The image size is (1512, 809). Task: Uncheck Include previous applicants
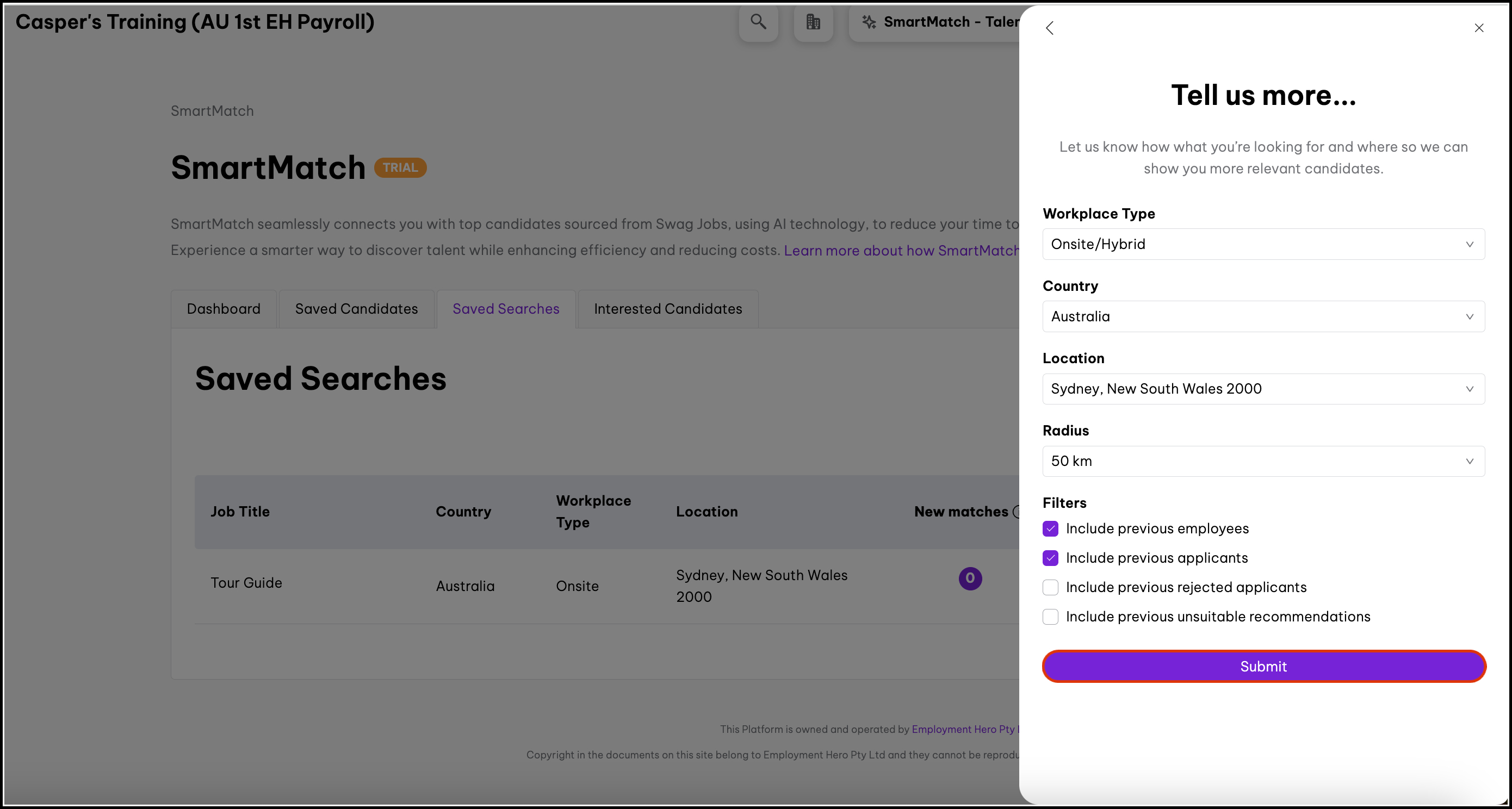[x=1050, y=558]
